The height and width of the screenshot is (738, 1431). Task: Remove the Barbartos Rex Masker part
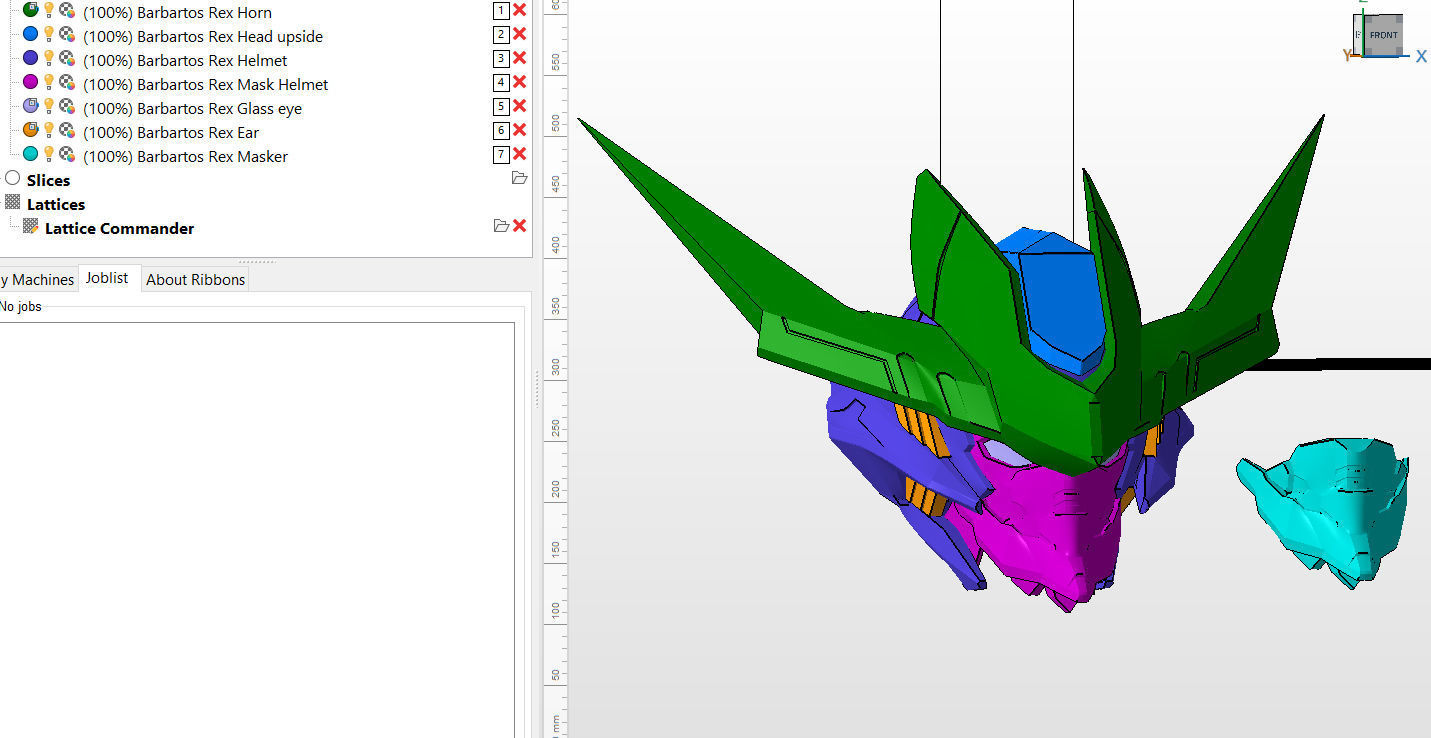pyautogui.click(x=519, y=154)
